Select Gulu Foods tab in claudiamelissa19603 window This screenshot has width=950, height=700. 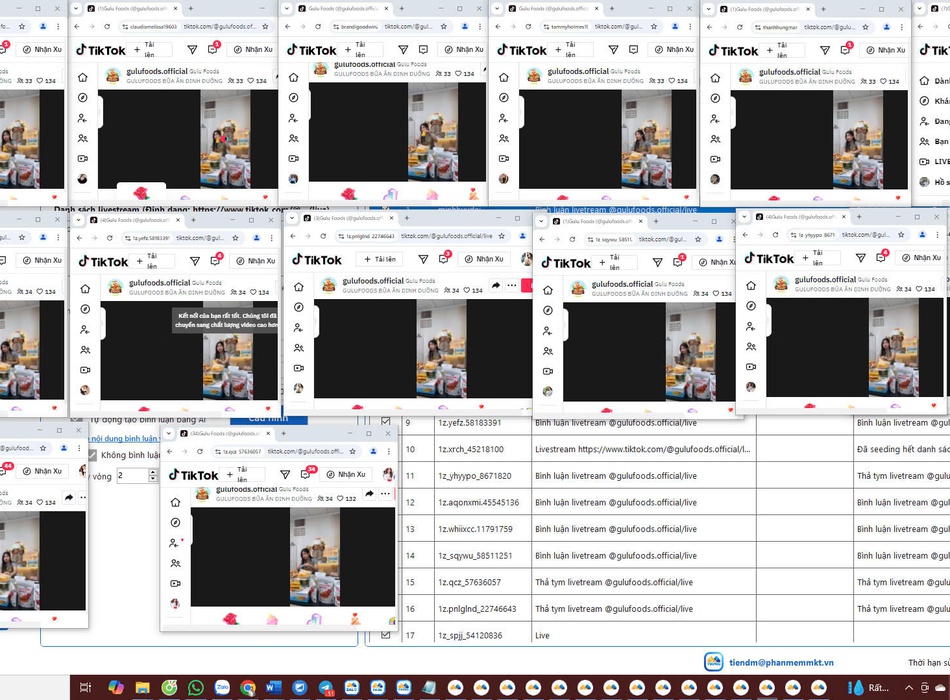pyautogui.click(x=133, y=8)
